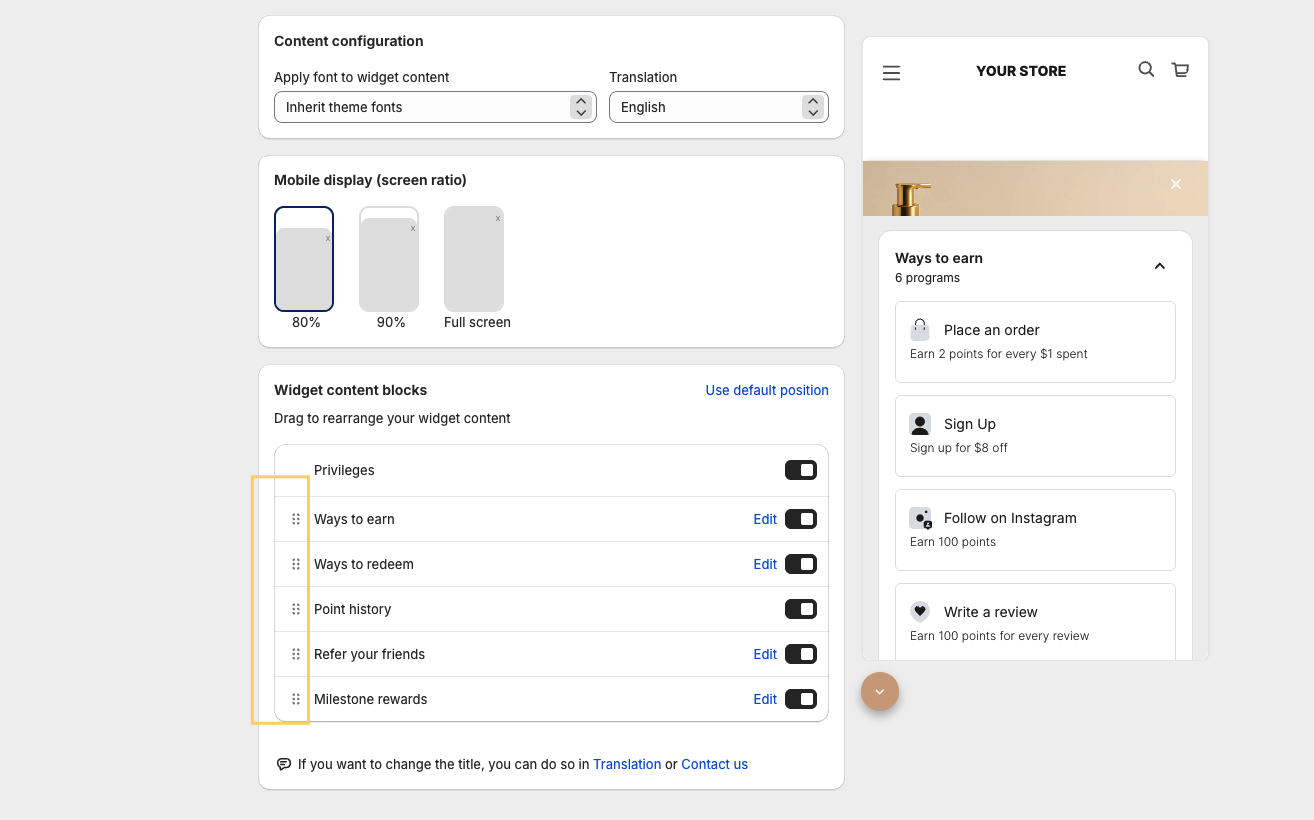Open the Place an order earning card

(1034, 341)
